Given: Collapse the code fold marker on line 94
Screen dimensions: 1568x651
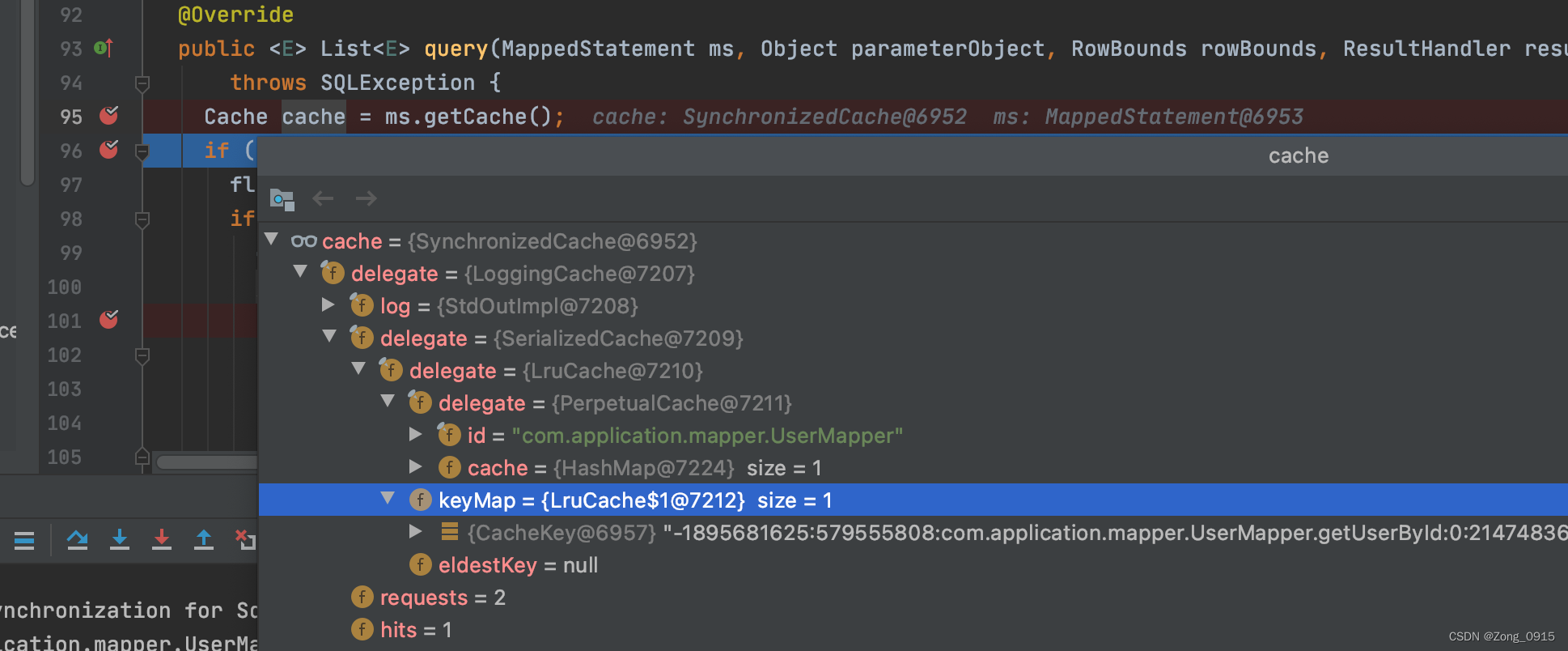Looking at the screenshot, I should point(142,83).
